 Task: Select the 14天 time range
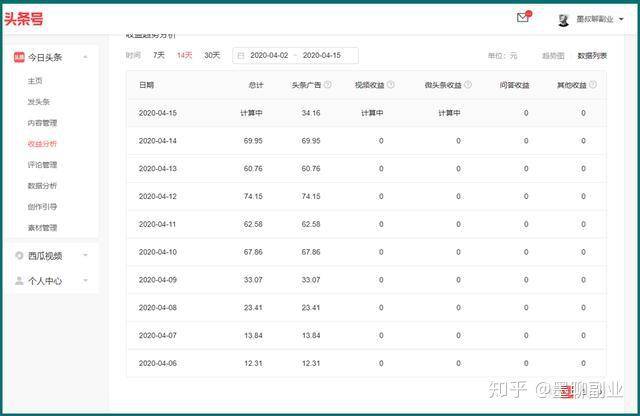[x=184, y=55]
